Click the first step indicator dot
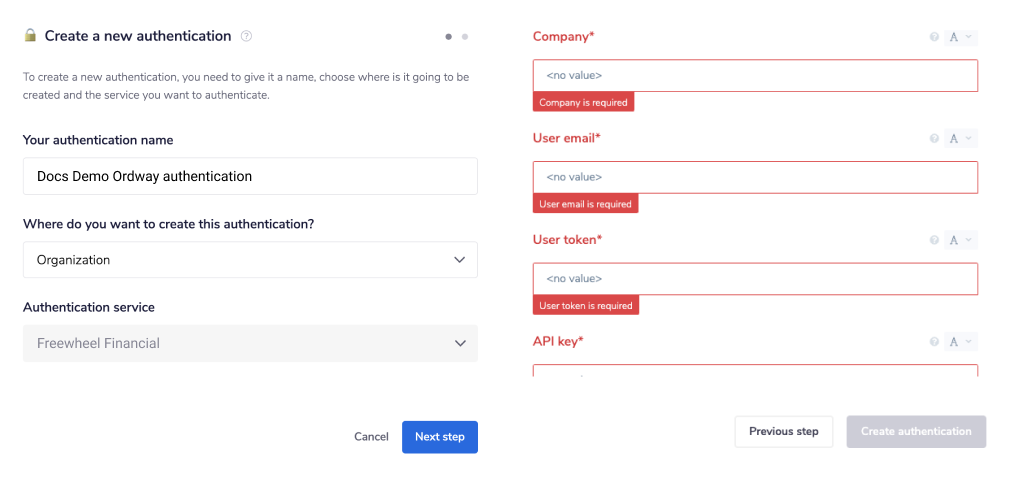Image resolution: width=1010 pixels, height=477 pixels. point(449,37)
